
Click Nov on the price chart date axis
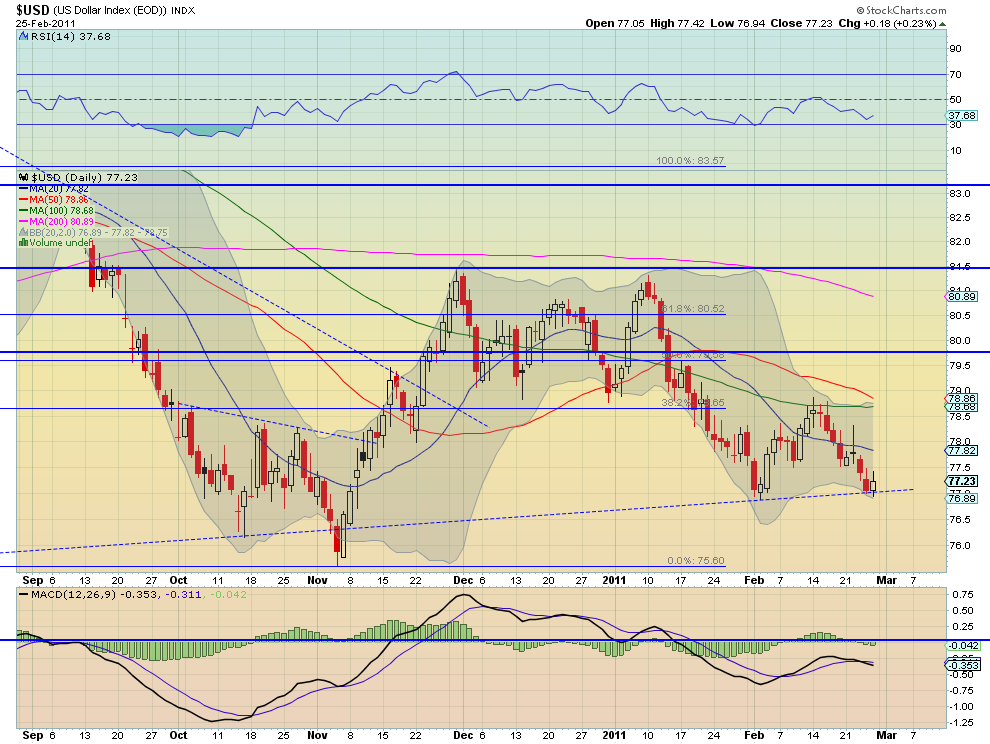click(x=318, y=580)
